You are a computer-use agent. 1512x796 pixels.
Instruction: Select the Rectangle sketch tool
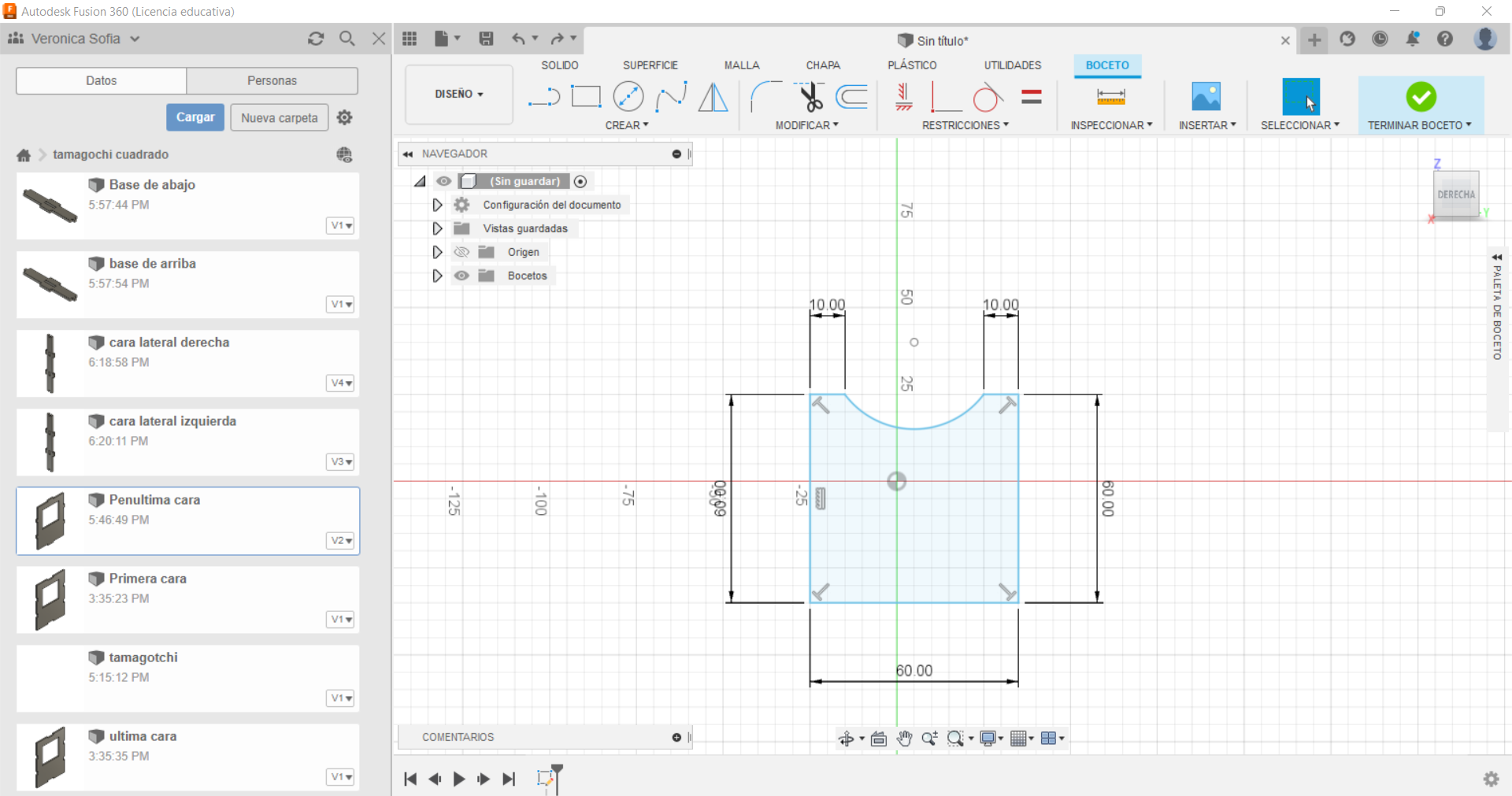pyautogui.click(x=586, y=97)
